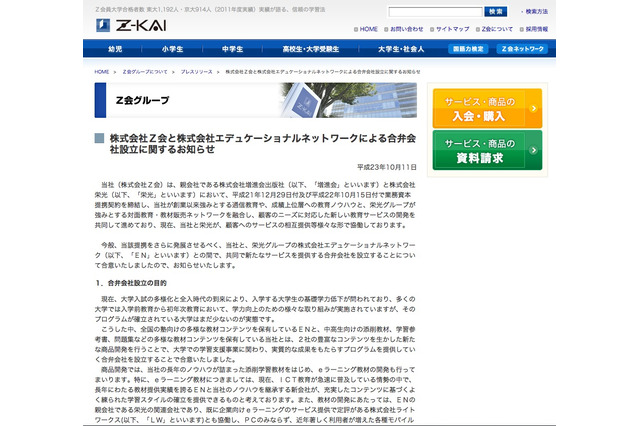
Task: Open the 採用情報 link
Action: tap(537, 29)
